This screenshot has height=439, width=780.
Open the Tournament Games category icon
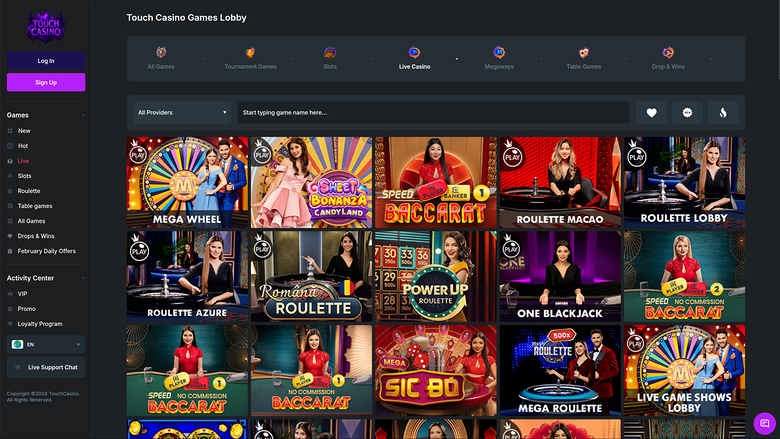(x=250, y=52)
